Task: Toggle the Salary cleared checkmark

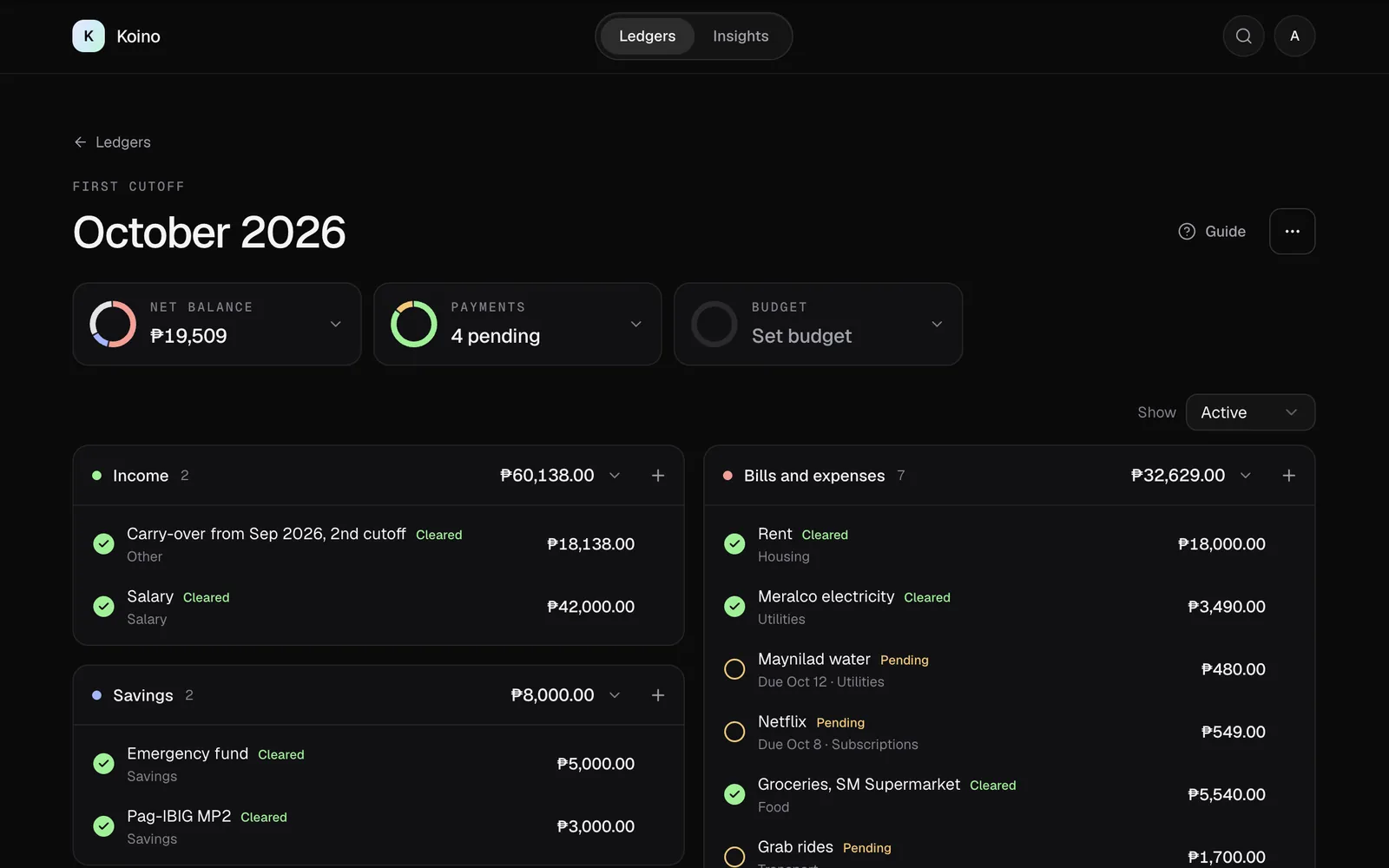Action: pos(103,607)
